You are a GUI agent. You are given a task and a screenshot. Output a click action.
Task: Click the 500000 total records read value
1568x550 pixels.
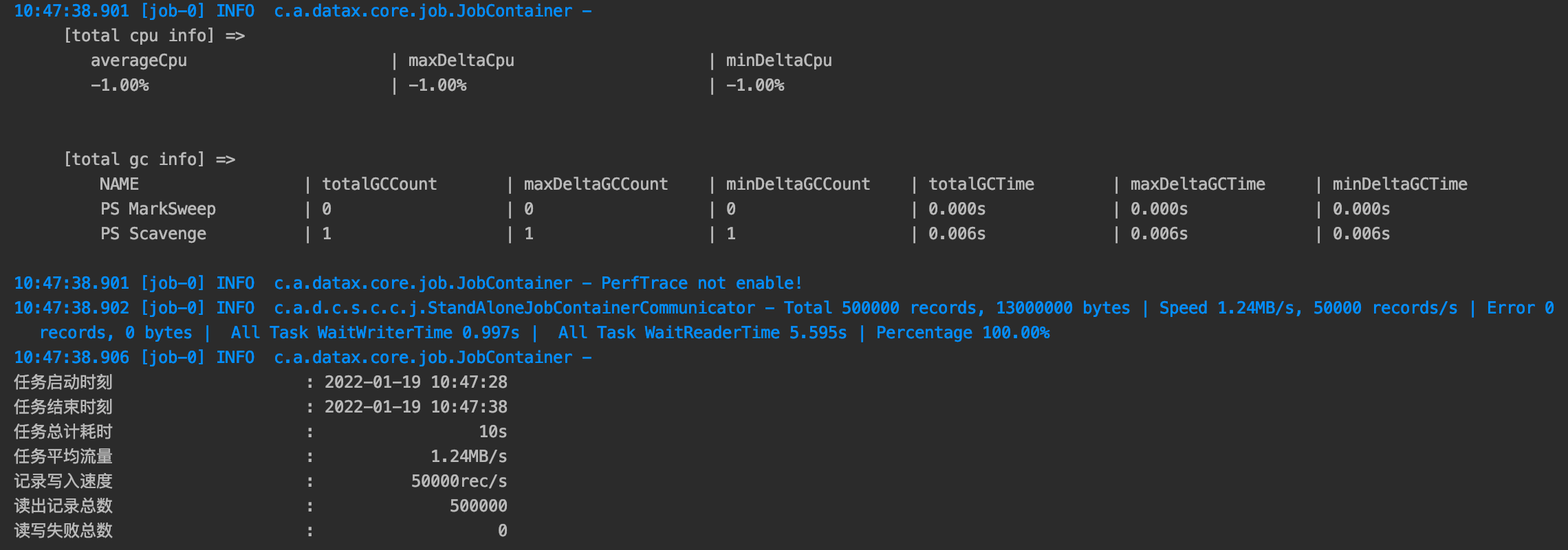coord(479,506)
